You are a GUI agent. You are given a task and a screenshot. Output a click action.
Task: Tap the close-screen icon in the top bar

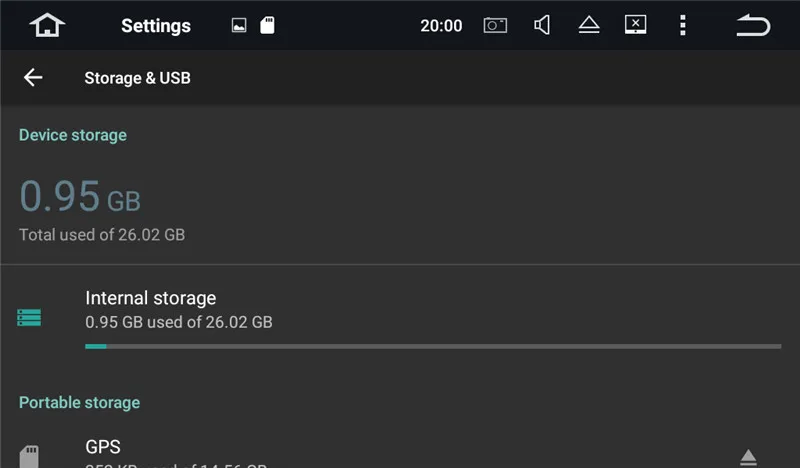635,26
